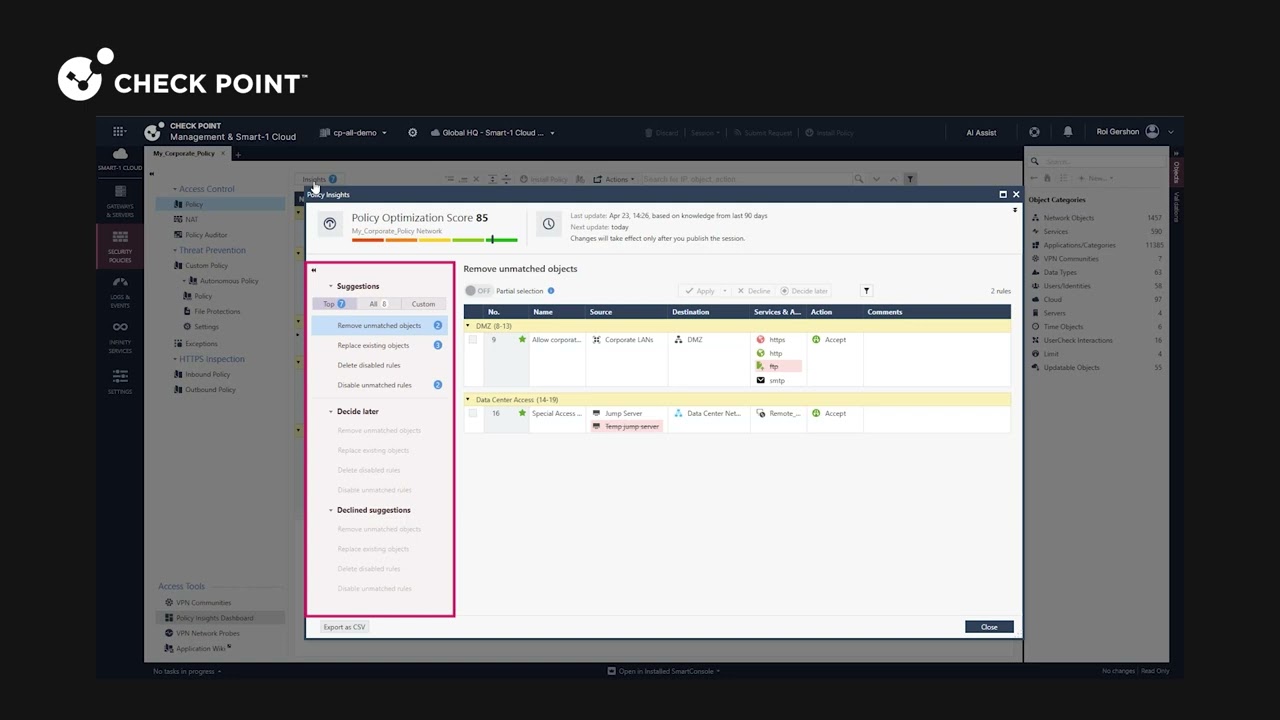Click the green star on rule 9

(522, 340)
